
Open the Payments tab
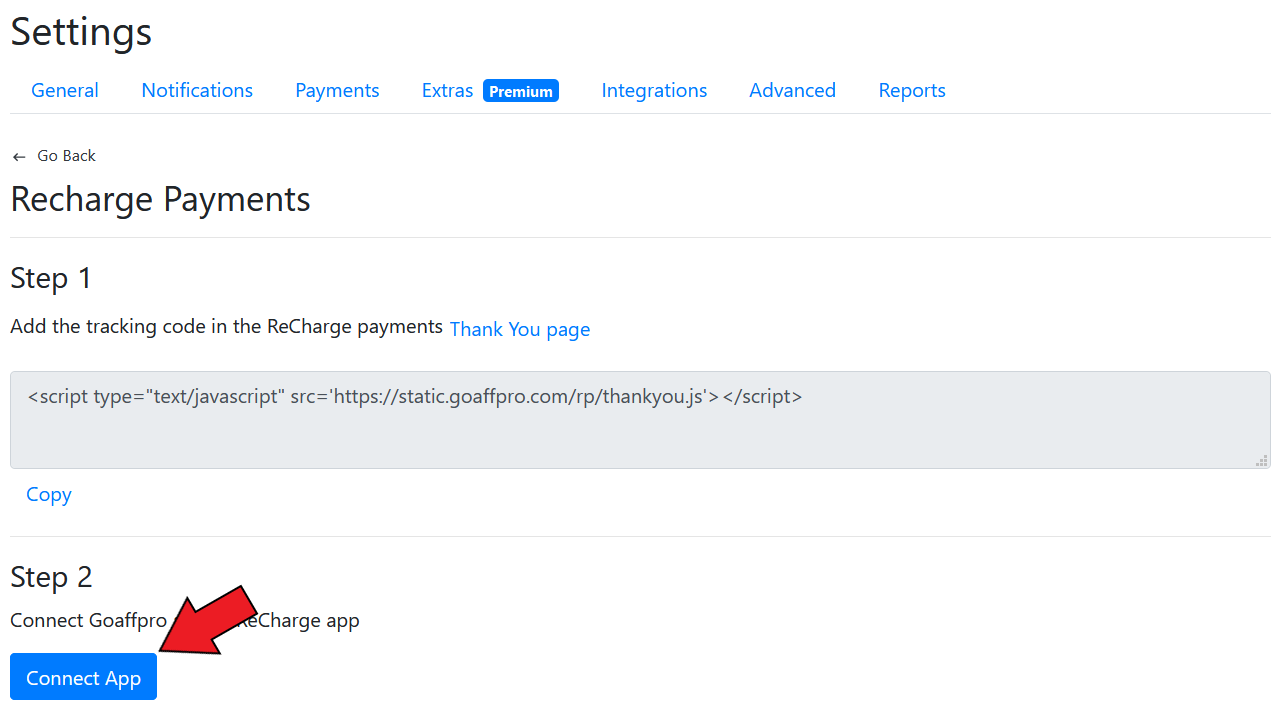337,90
